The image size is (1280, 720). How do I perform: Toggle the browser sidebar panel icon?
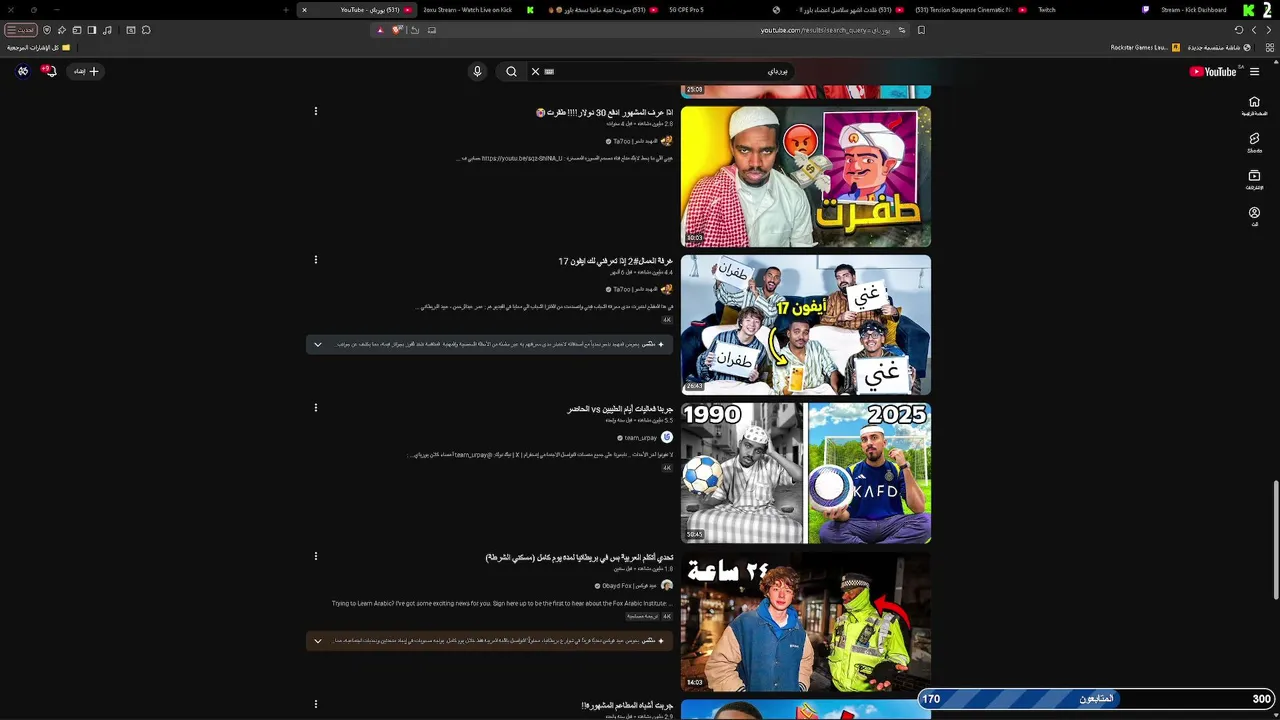tap(92, 30)
